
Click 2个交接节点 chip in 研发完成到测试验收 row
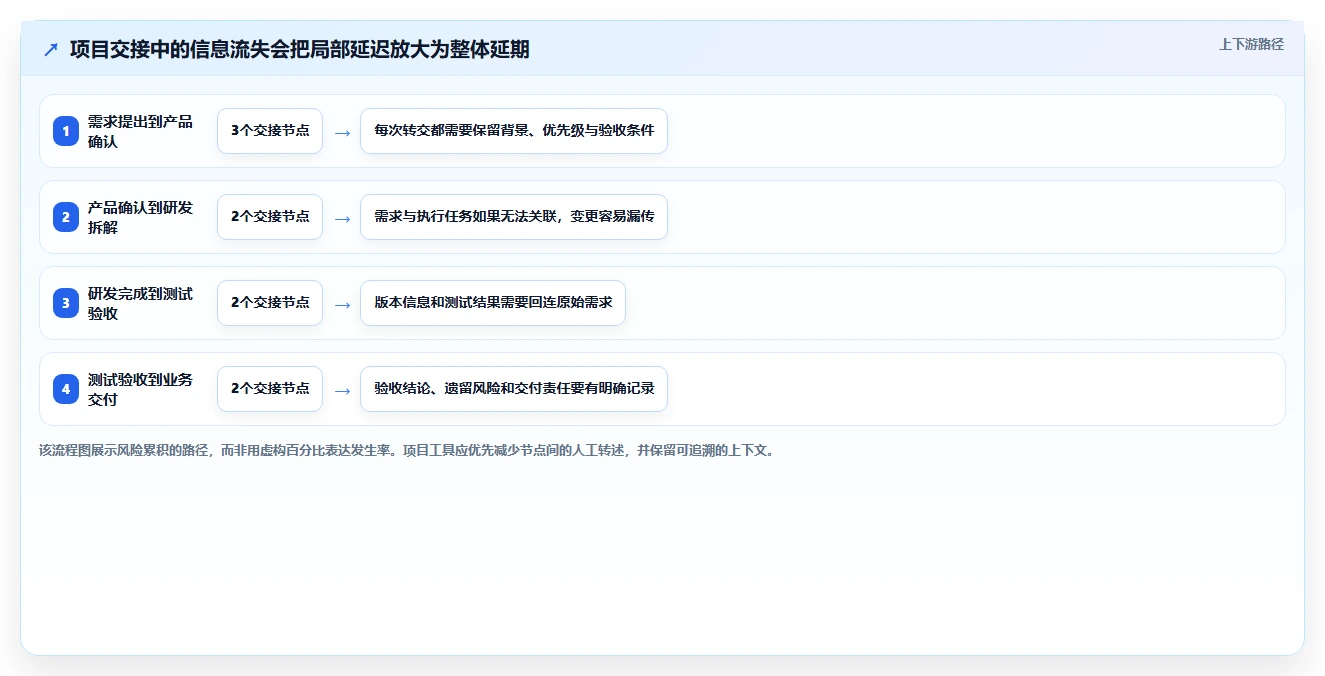(270, 303)
